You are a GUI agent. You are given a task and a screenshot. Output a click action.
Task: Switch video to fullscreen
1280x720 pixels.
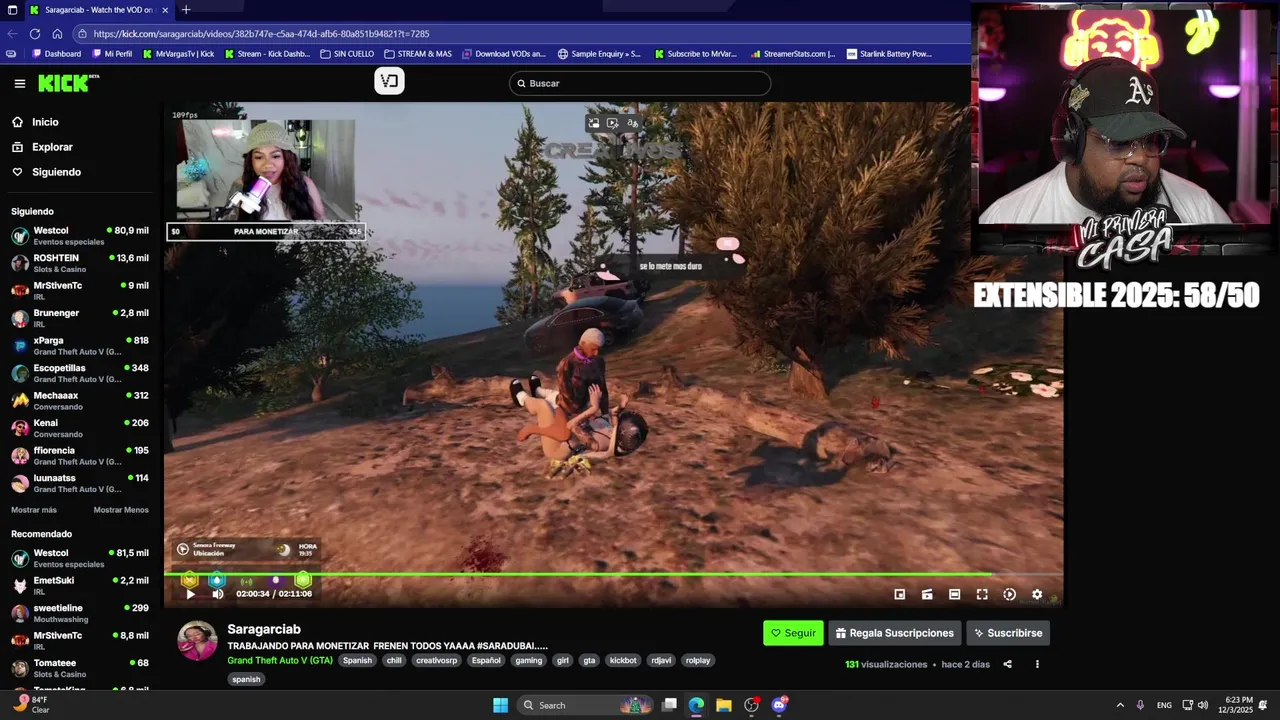[982, 594]
